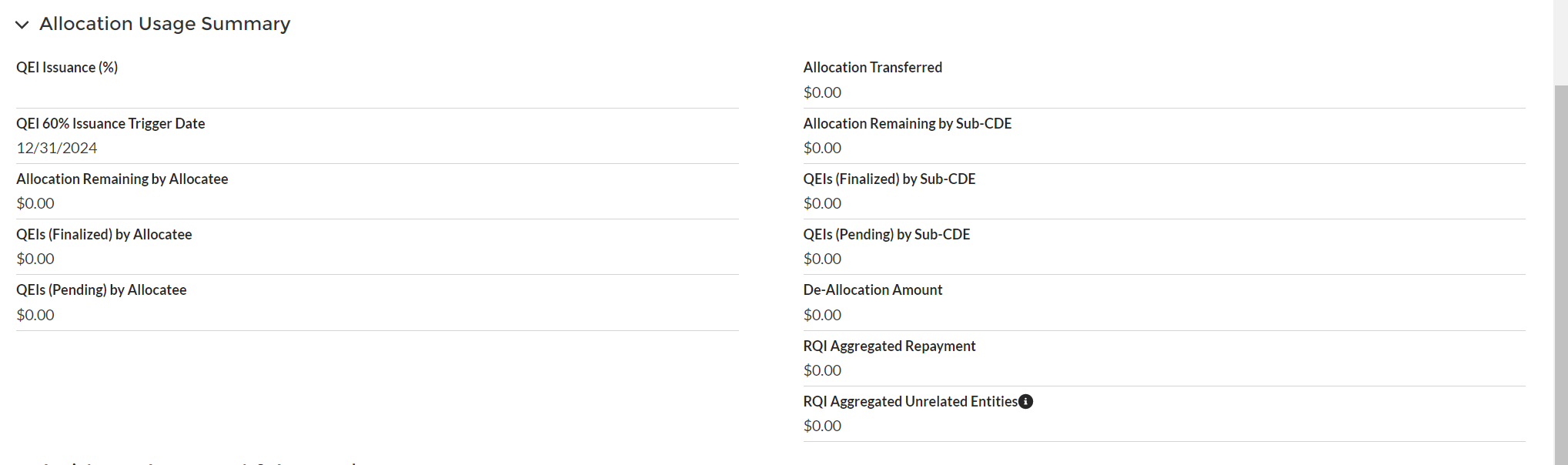This screenshot has height=465, width=1568.
Task: Click the QEIs (Pending) by Sub-CDE value
Action: tap(822, 259)
